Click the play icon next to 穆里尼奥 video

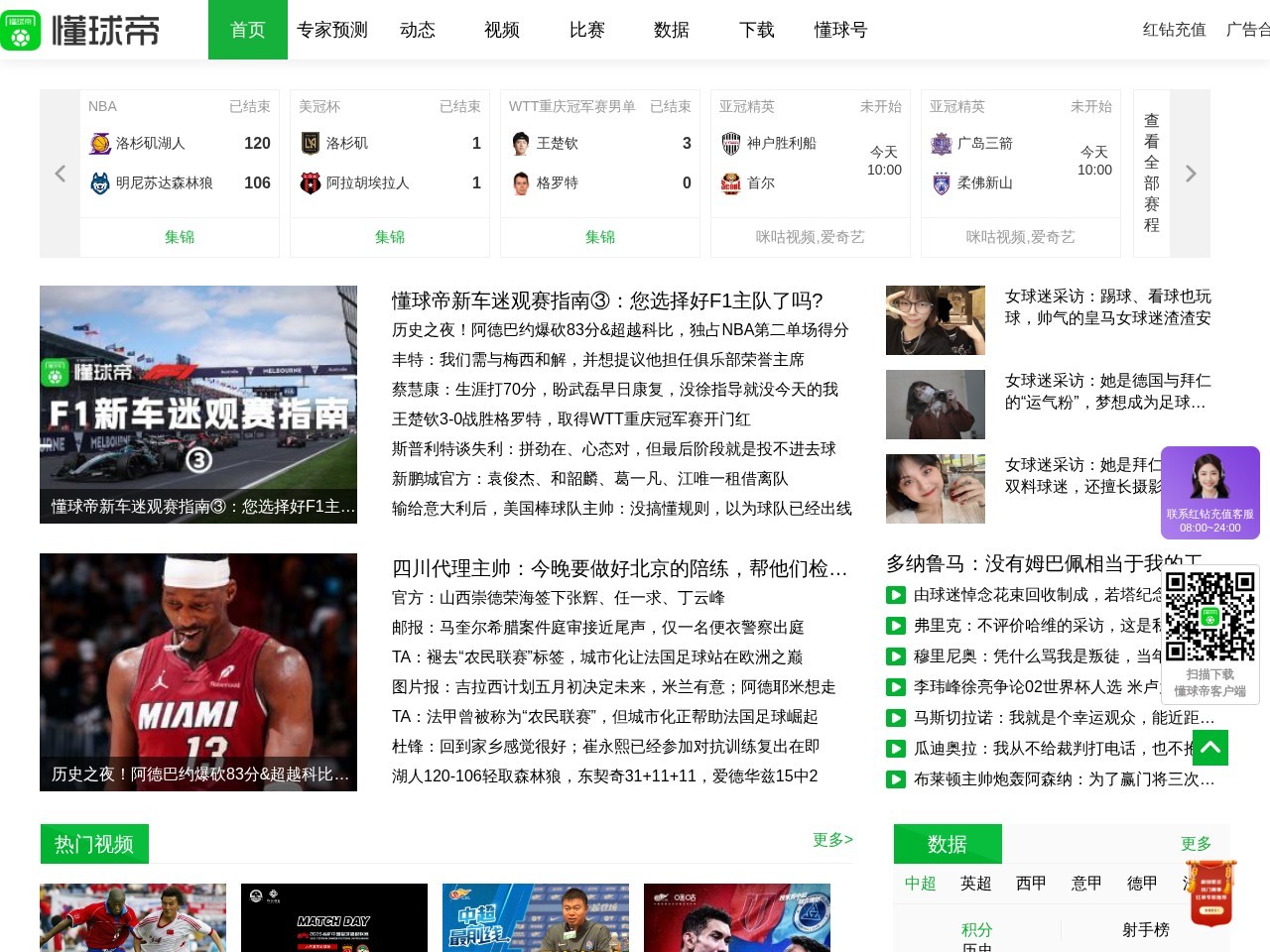click(895, 655)
